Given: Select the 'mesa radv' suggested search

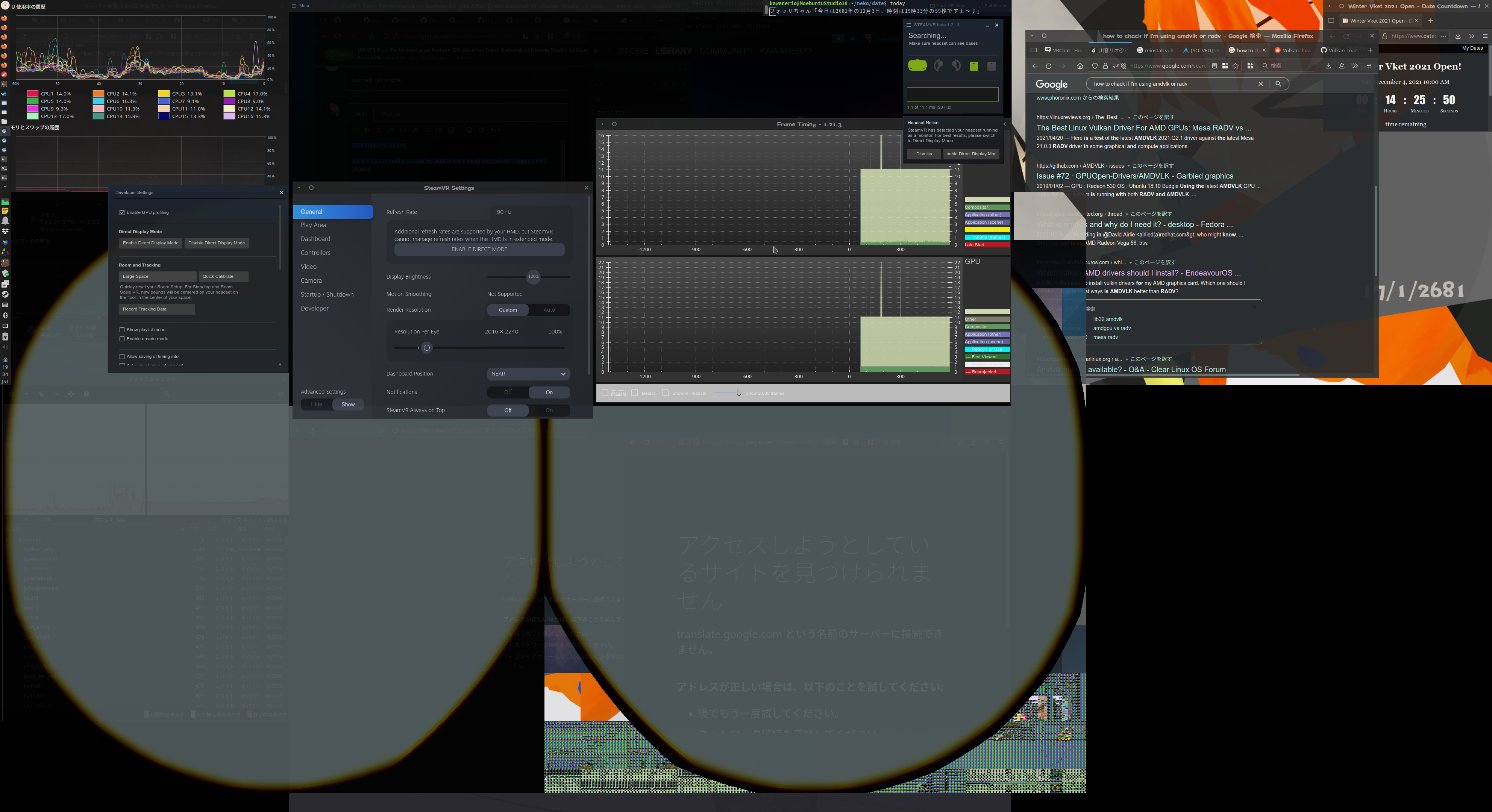Looking at the screenshot, I should (x=1106, y=338).
